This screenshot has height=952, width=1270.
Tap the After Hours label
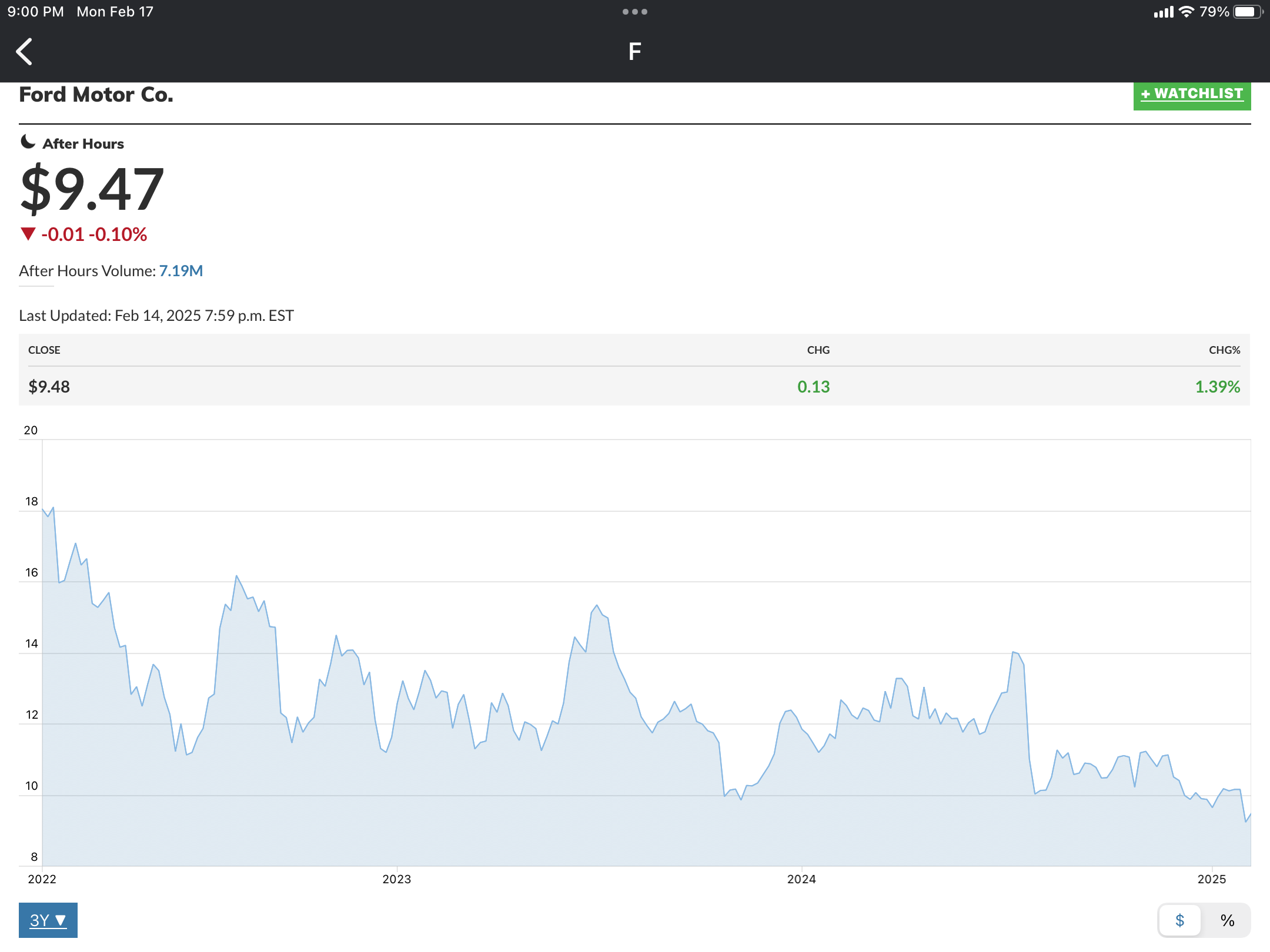pos(83,144)
